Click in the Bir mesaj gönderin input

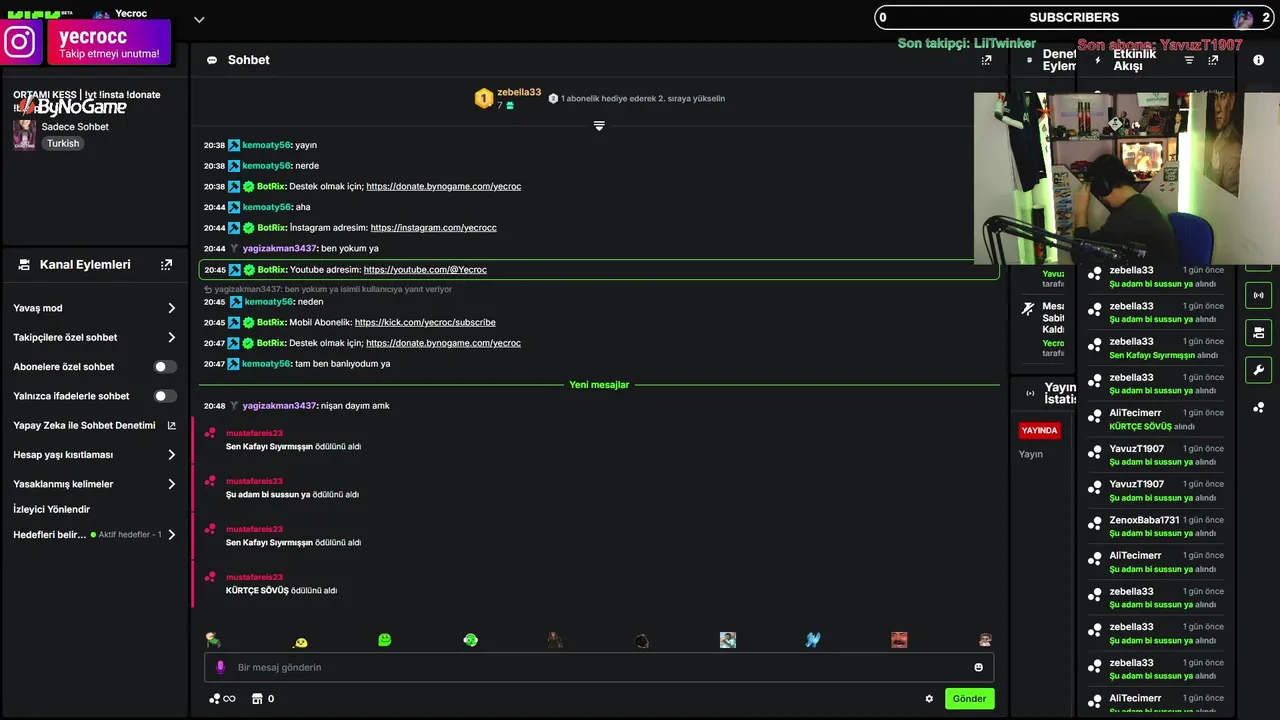point(600,667)
